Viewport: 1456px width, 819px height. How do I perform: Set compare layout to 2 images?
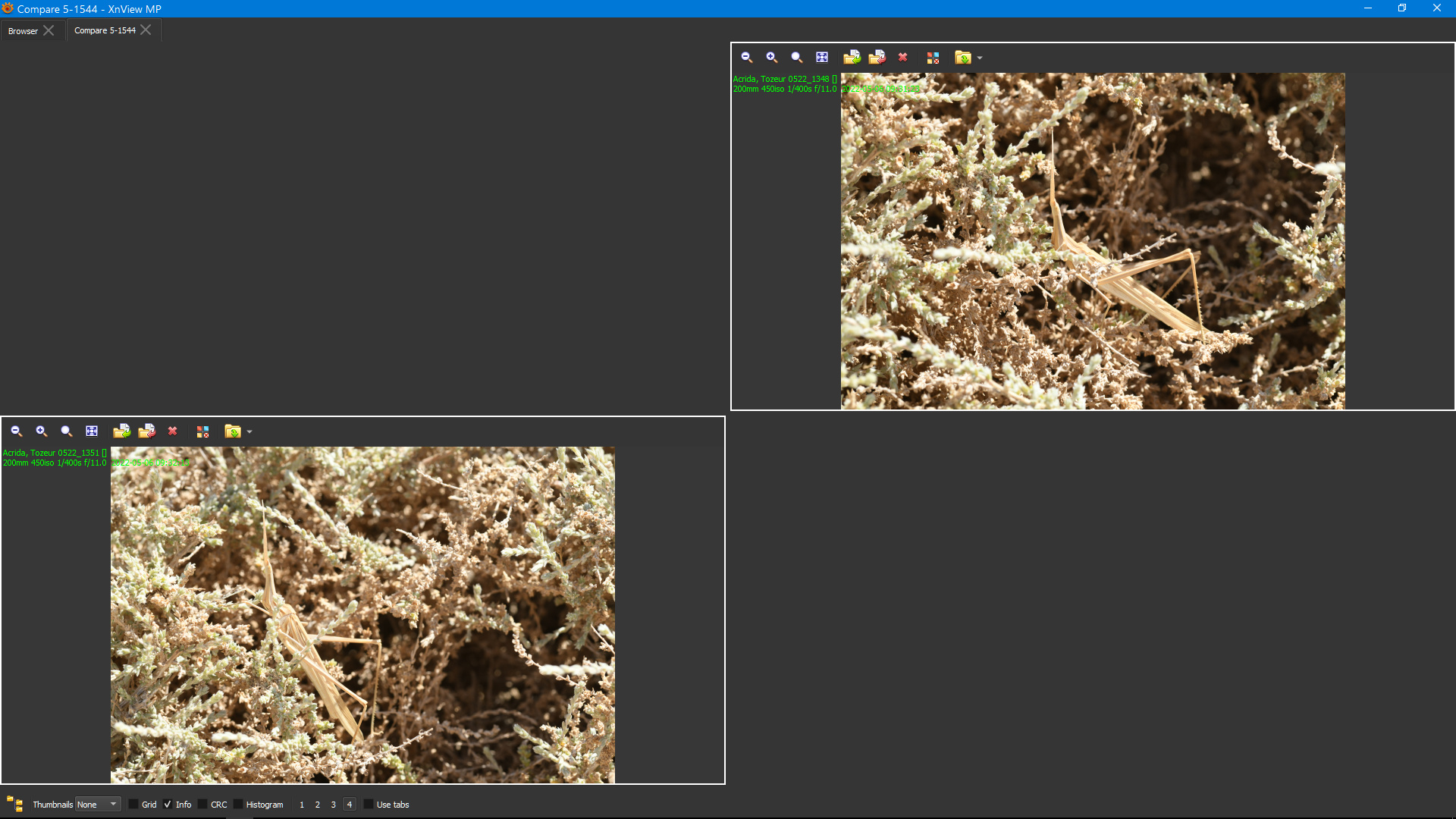point(317,805)
